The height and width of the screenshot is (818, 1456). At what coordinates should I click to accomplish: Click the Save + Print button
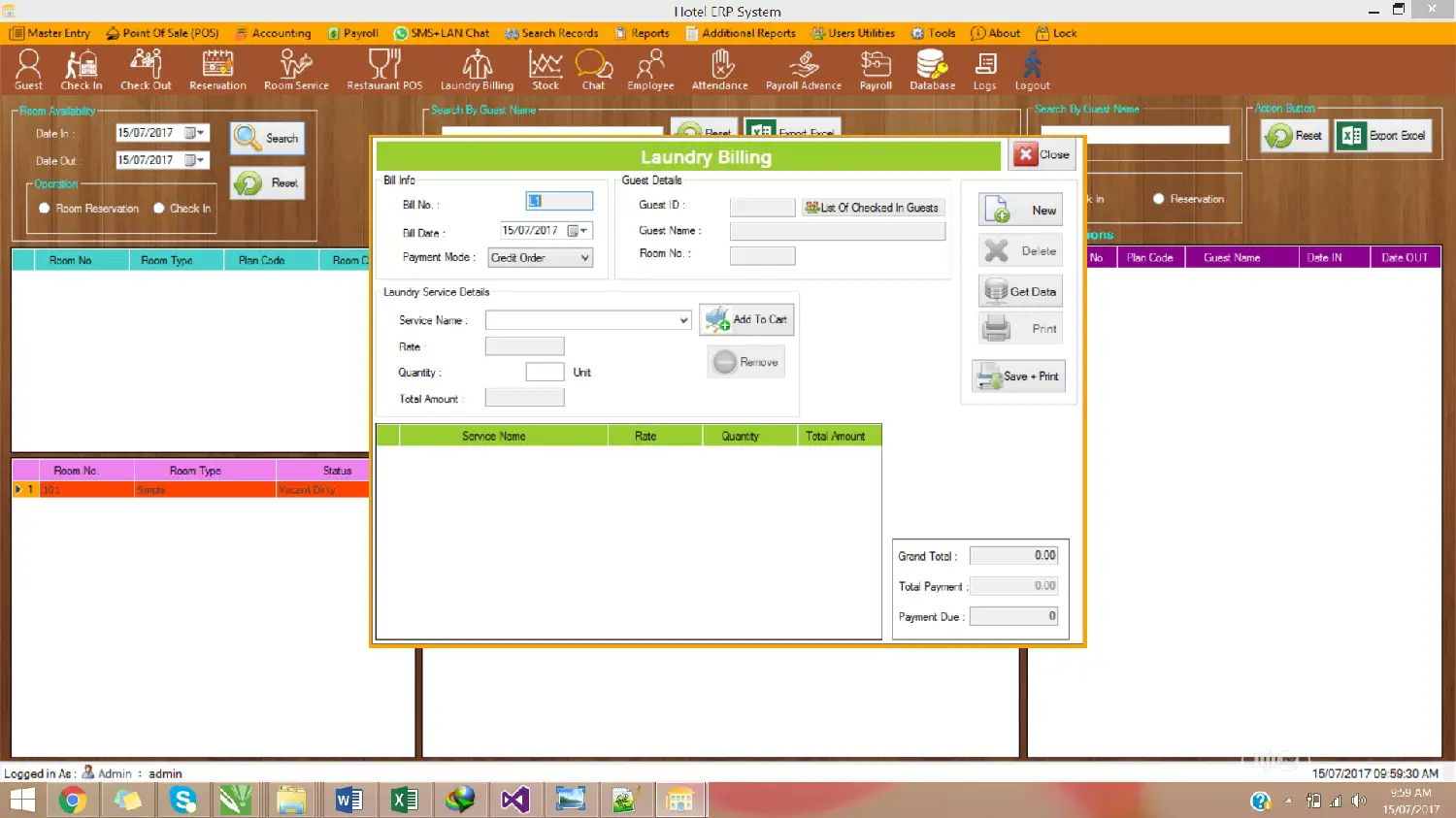coord(1018,376)
